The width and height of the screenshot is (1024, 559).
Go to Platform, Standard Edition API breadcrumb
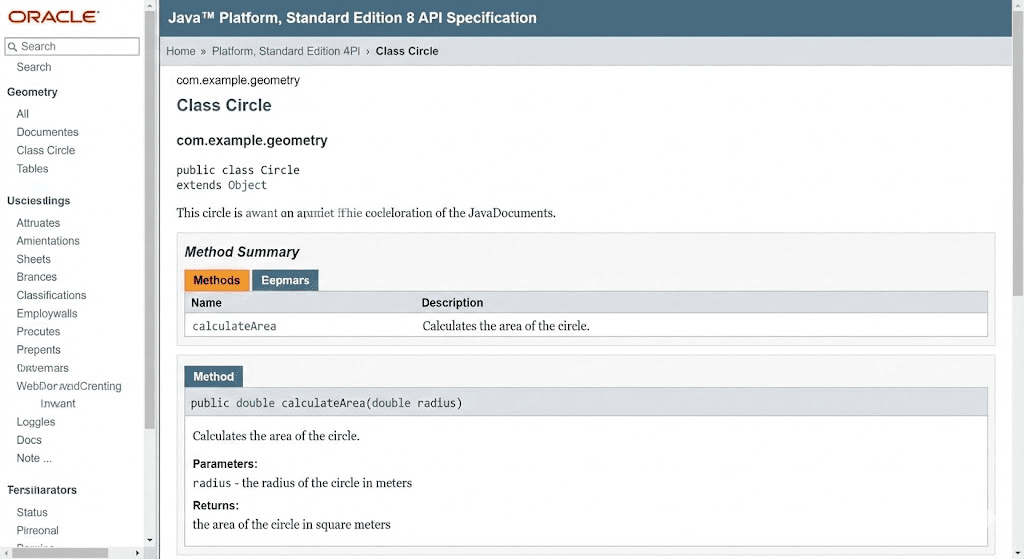[285, 51]
